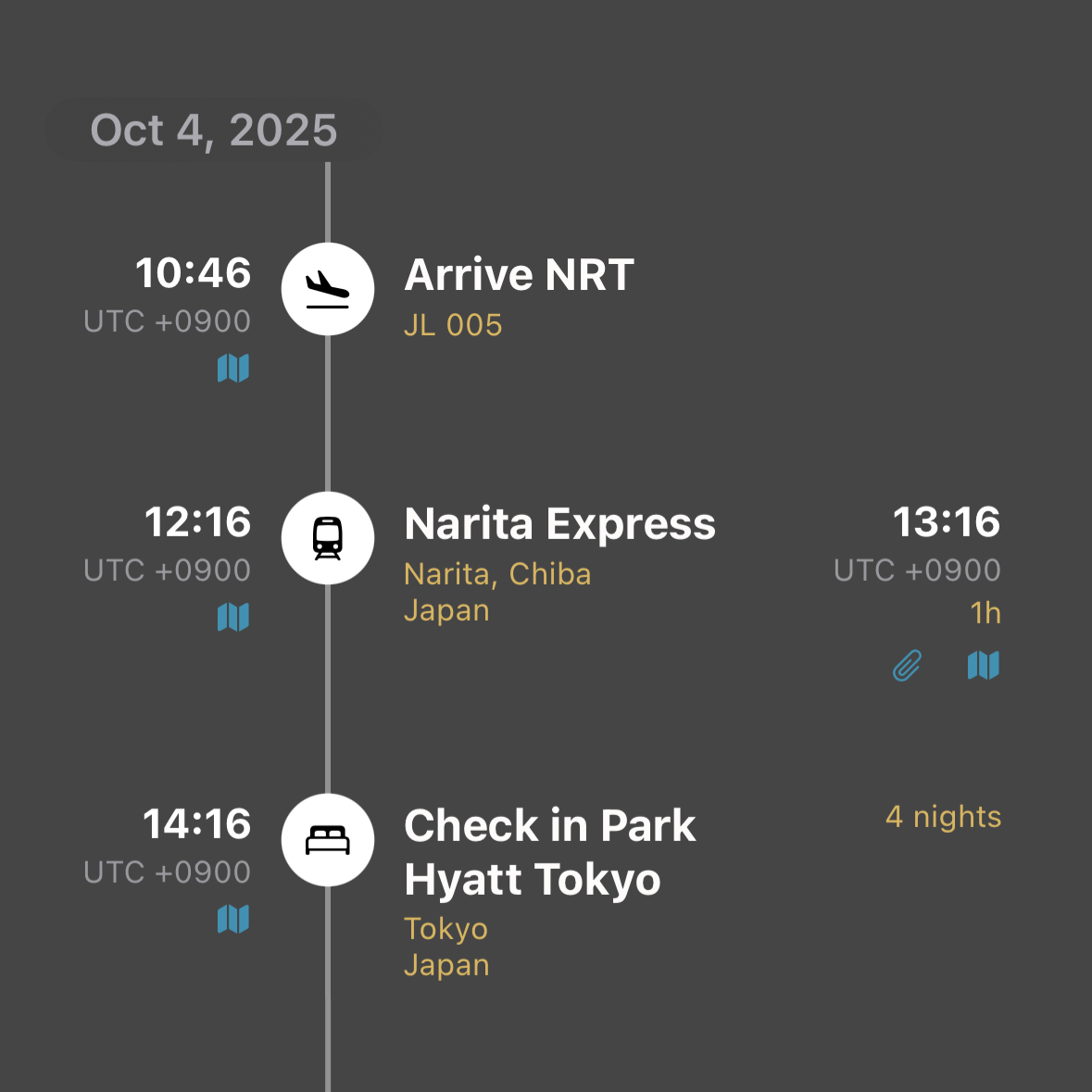This screenshot has width=1092, height=1092.
Task: Click the Narita, Chiba location text
Action: pos(497,574)
